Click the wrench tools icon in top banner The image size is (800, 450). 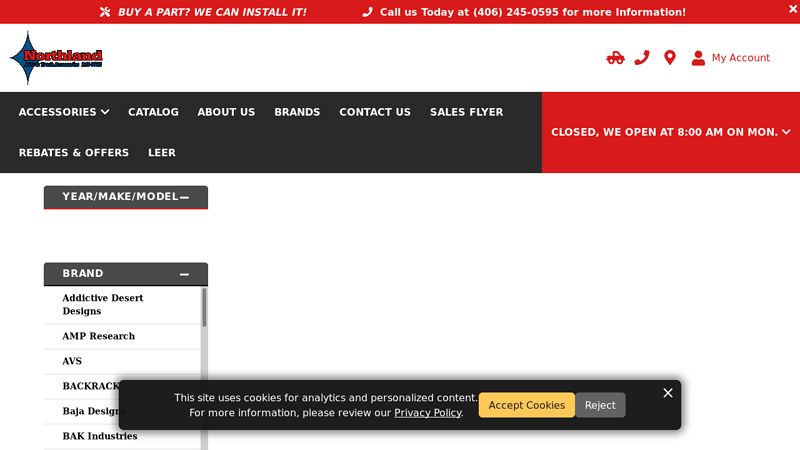106,12
